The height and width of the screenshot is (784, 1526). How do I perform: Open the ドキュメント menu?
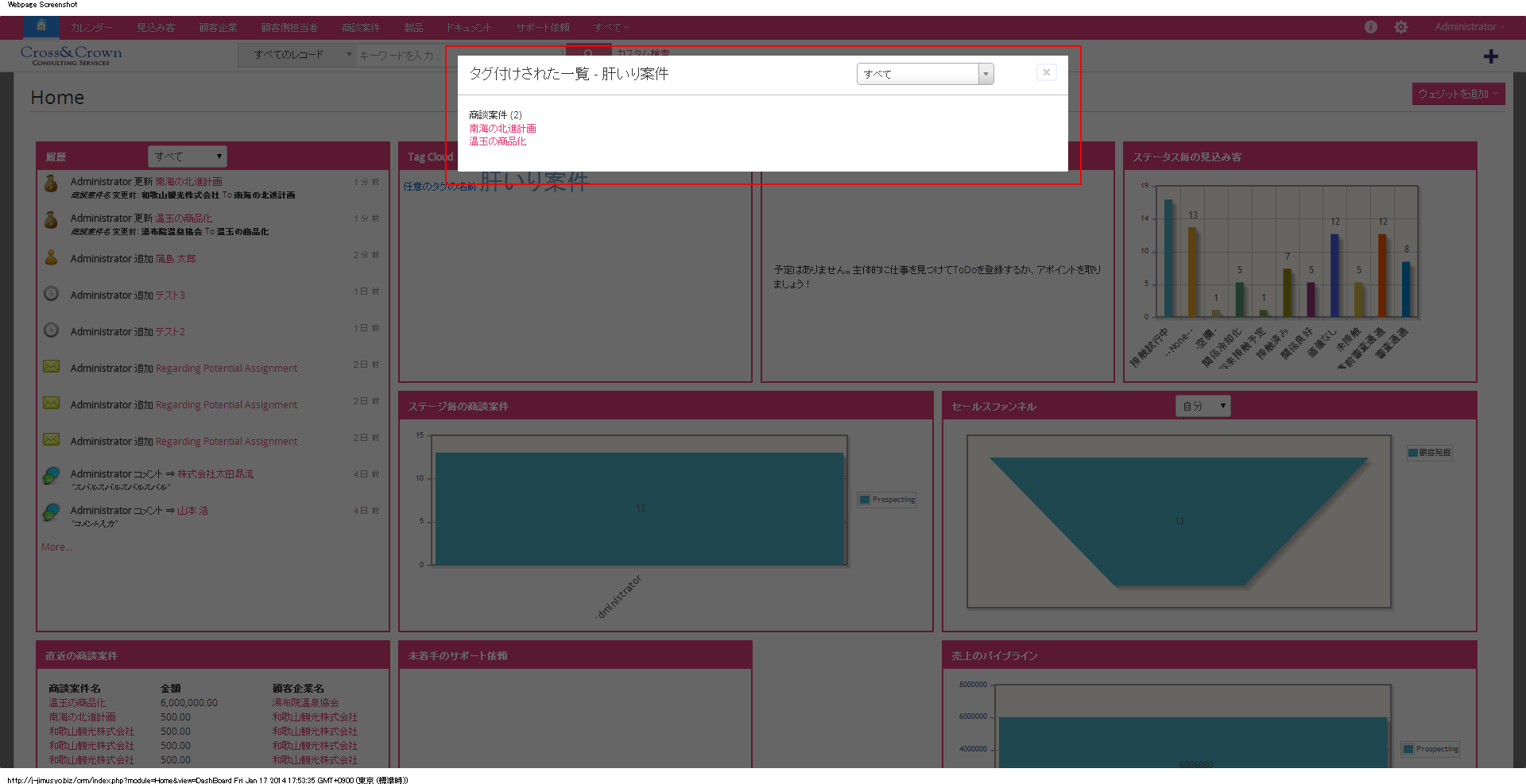tap(469, 28)
